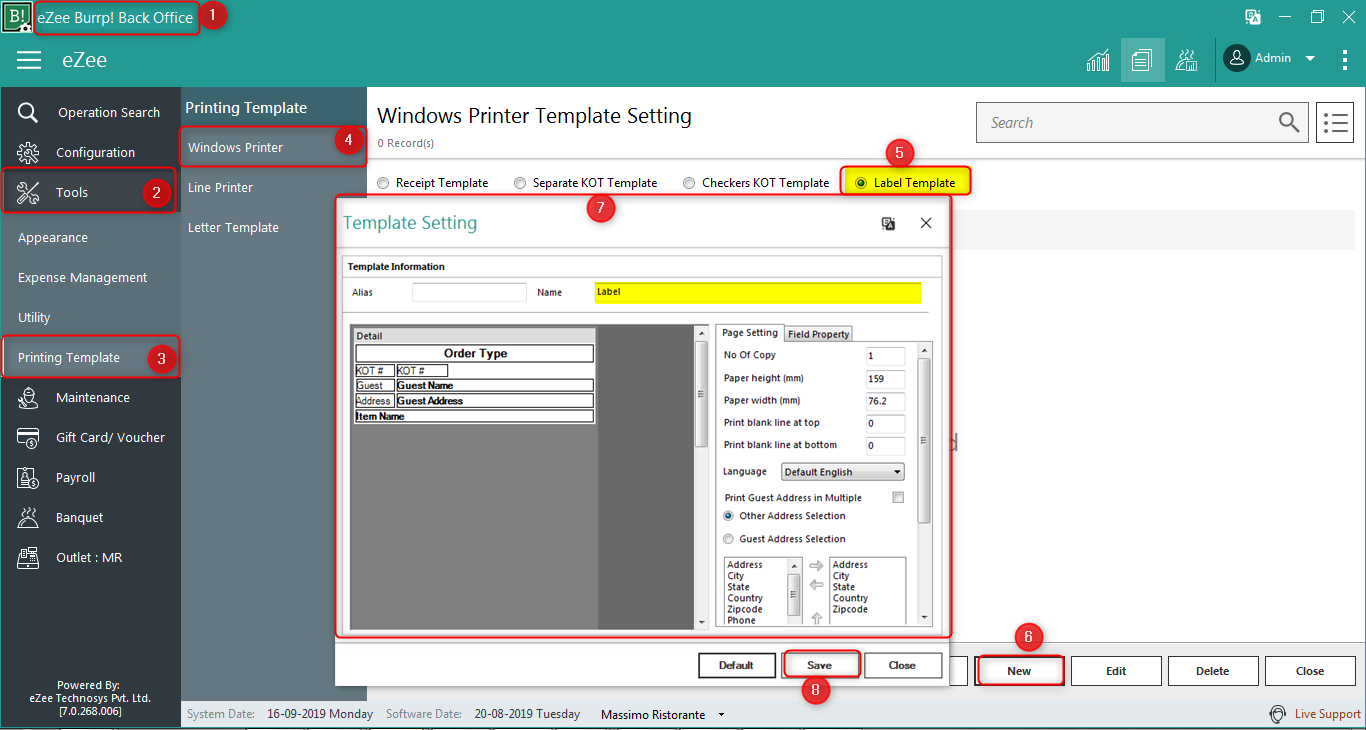Open Massimo Ristorante outlet dropdown arrow
Viewport: 1366px width, 730px height.
click(x=722, y=715)
